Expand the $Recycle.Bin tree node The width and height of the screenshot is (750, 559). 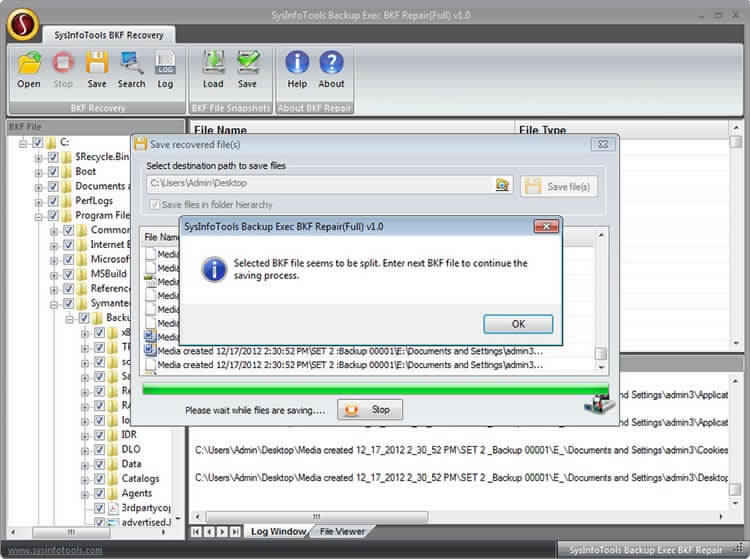pos(38,158)
